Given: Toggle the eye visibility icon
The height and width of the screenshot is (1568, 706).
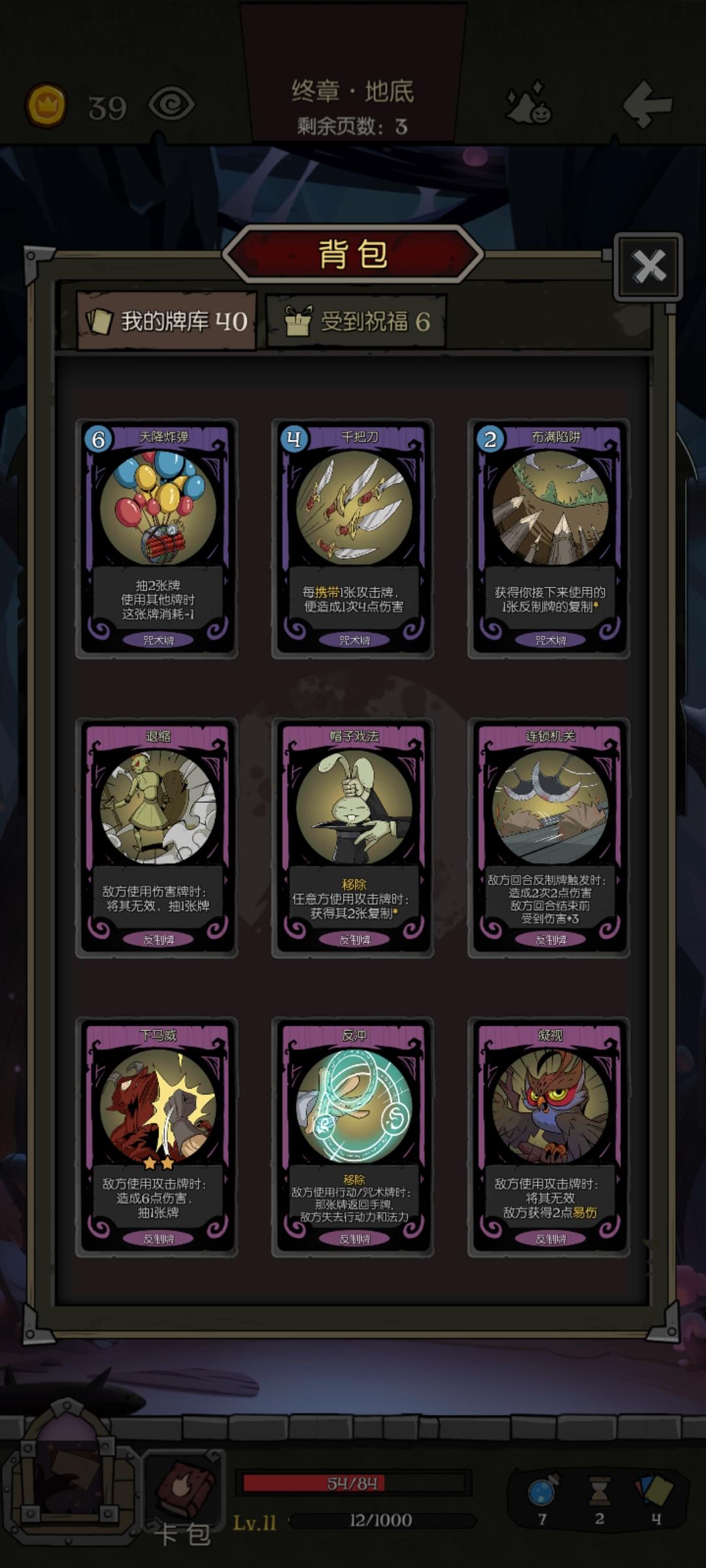Looking at the screenshot, I should [x=171, y=105].
